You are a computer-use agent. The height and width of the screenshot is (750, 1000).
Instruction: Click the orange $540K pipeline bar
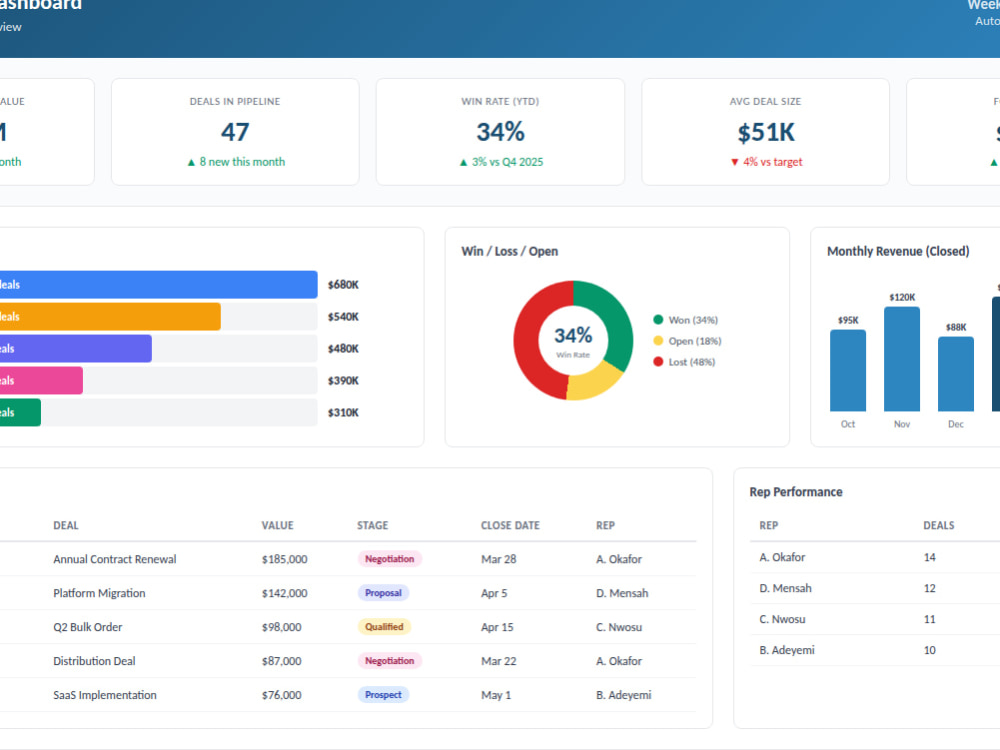pos(110,316)
